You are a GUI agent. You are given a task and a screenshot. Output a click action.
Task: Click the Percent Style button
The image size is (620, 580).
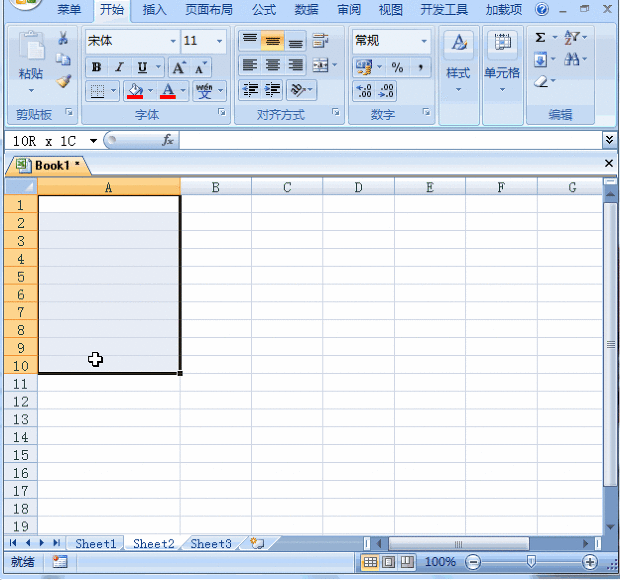[x=397, y=67]
